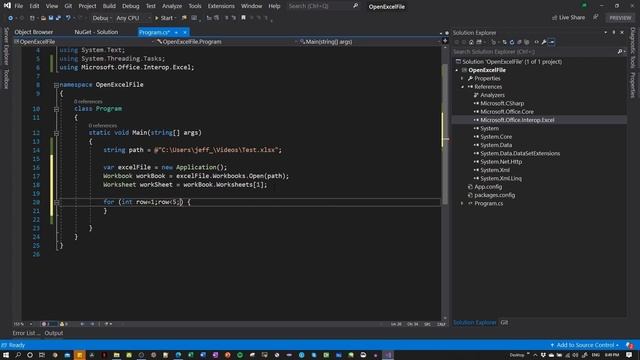Open the Debug menu

pos(131,6)
